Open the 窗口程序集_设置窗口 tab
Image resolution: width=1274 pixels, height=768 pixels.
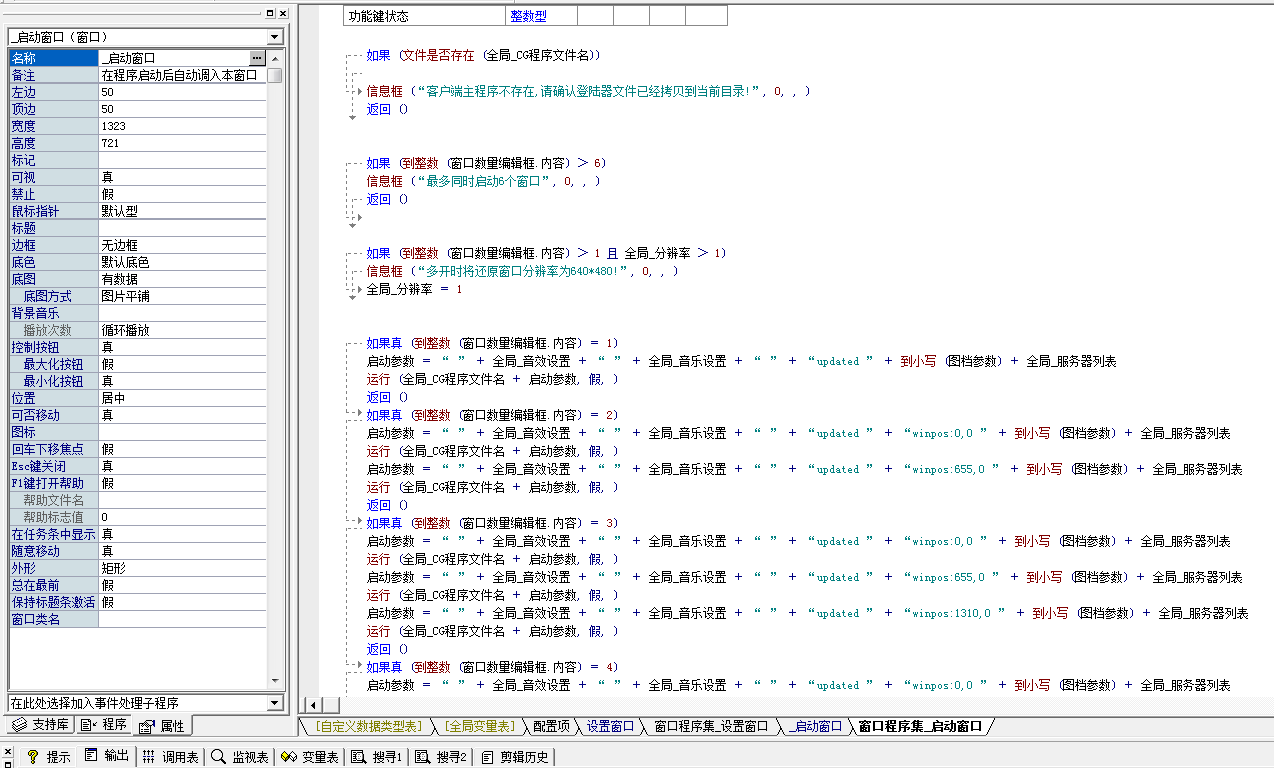(x=711, y=726)
